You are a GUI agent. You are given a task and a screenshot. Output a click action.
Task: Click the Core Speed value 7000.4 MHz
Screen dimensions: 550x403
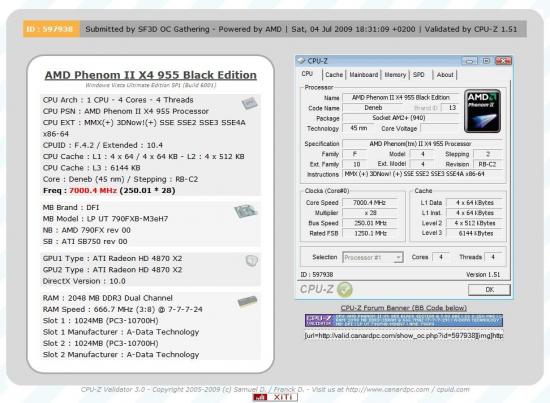pyautogui.click(x=369, y=203)
